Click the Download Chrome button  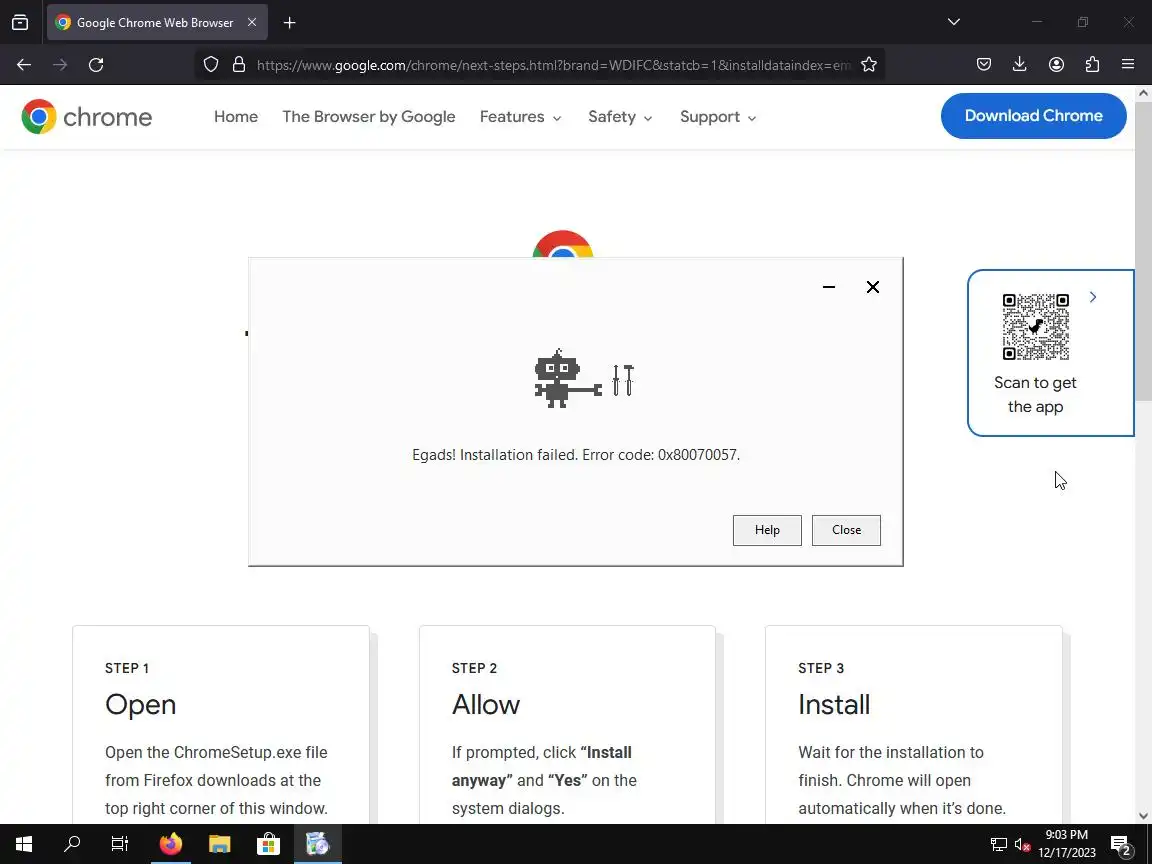tap(1034, 116)
